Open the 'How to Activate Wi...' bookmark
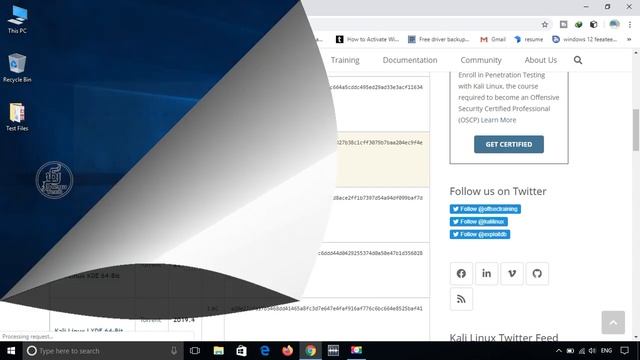 click(367, 39)
